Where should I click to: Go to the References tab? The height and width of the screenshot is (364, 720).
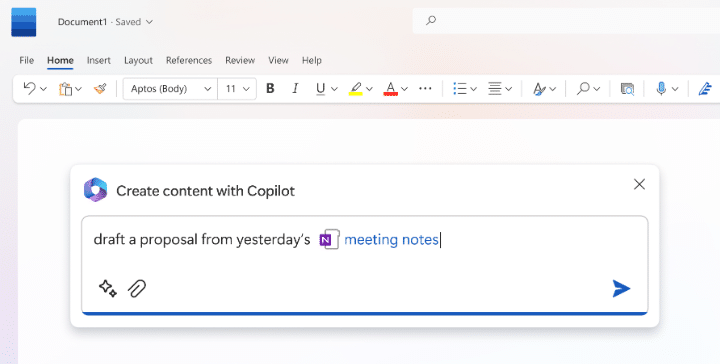coord(189,60)
